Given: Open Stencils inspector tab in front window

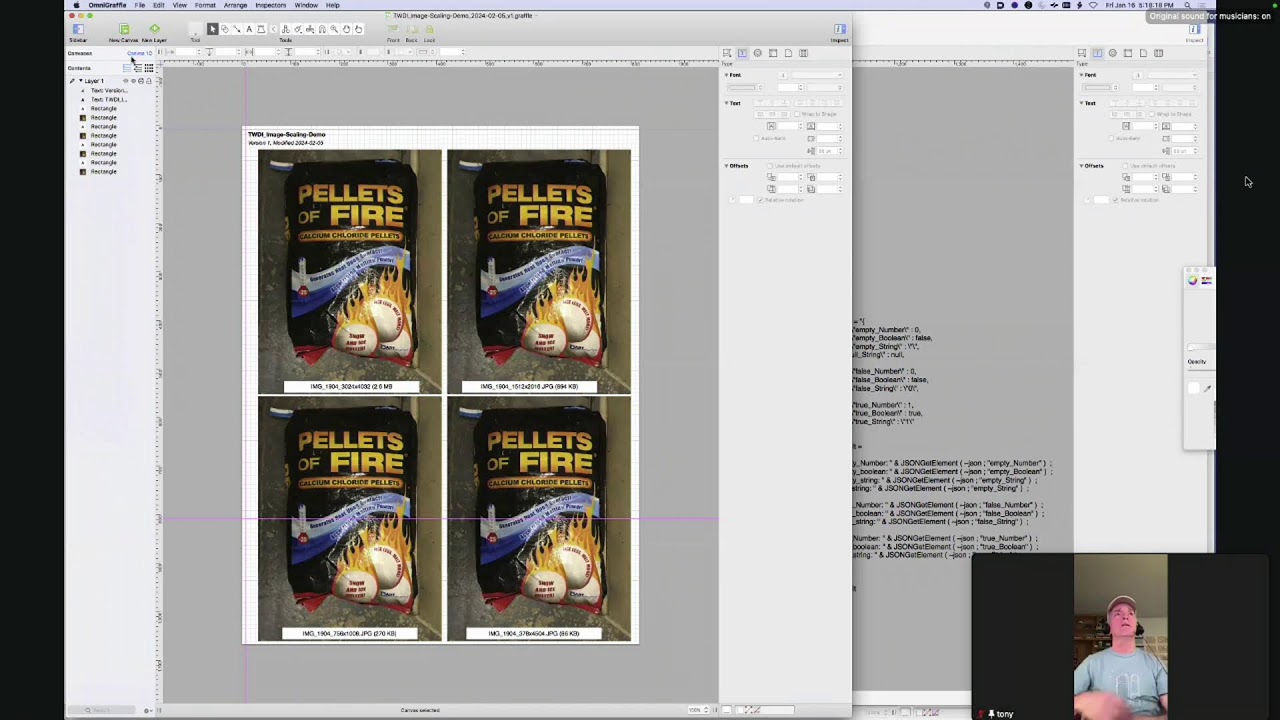Looking at the screenshot, I should coord(803,53).
